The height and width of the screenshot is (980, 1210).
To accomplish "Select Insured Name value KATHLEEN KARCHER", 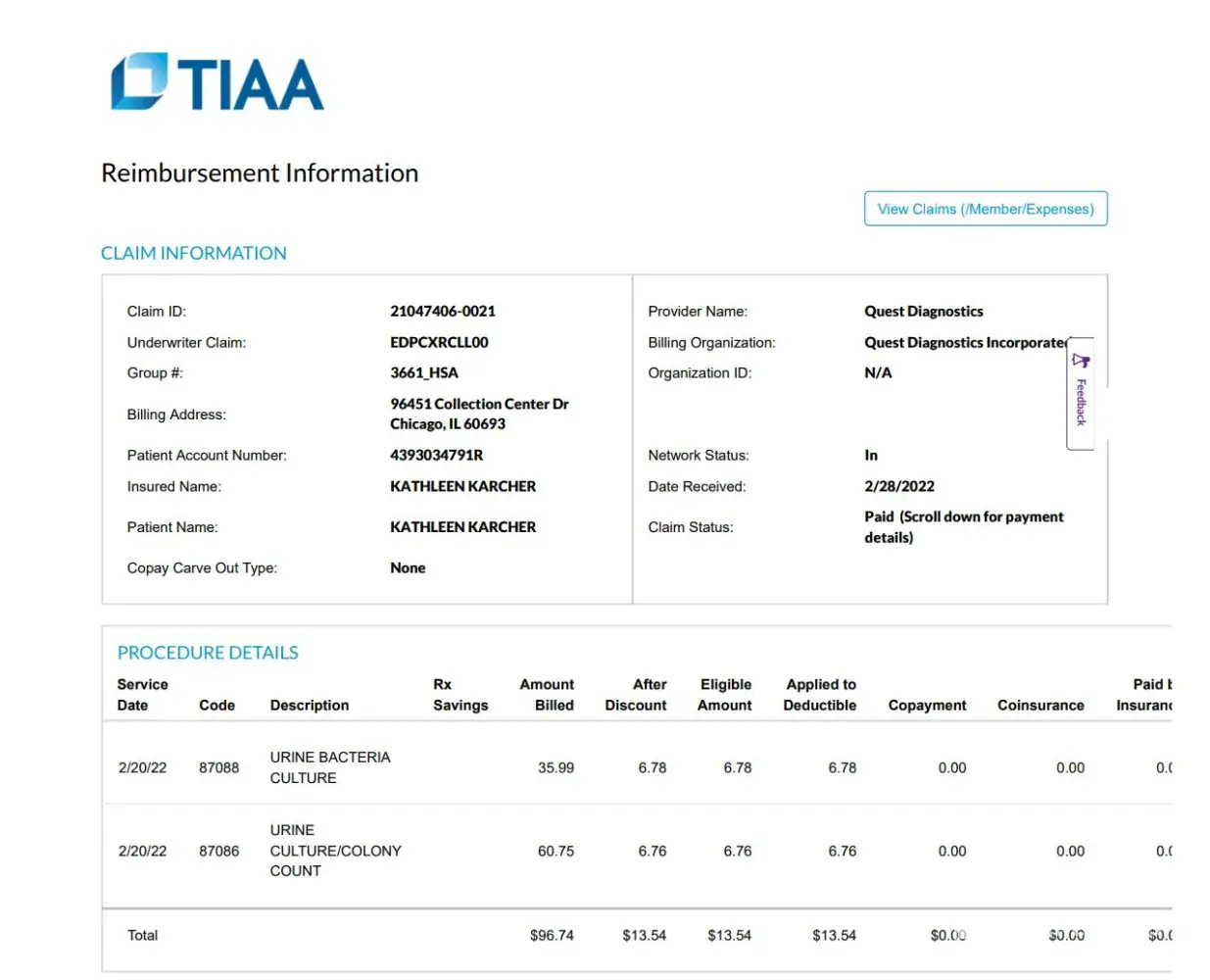I will point(462,486).
